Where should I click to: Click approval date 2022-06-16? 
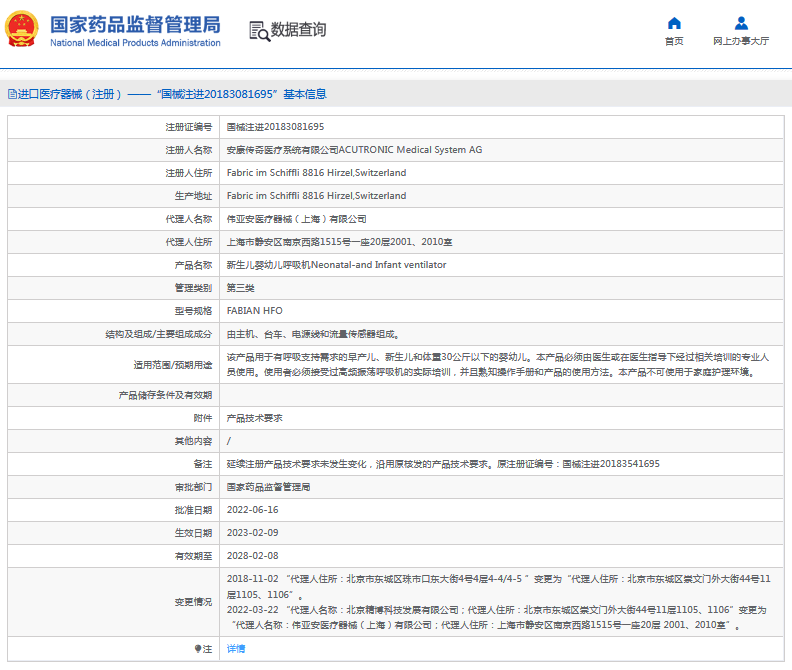pos(253,510)
